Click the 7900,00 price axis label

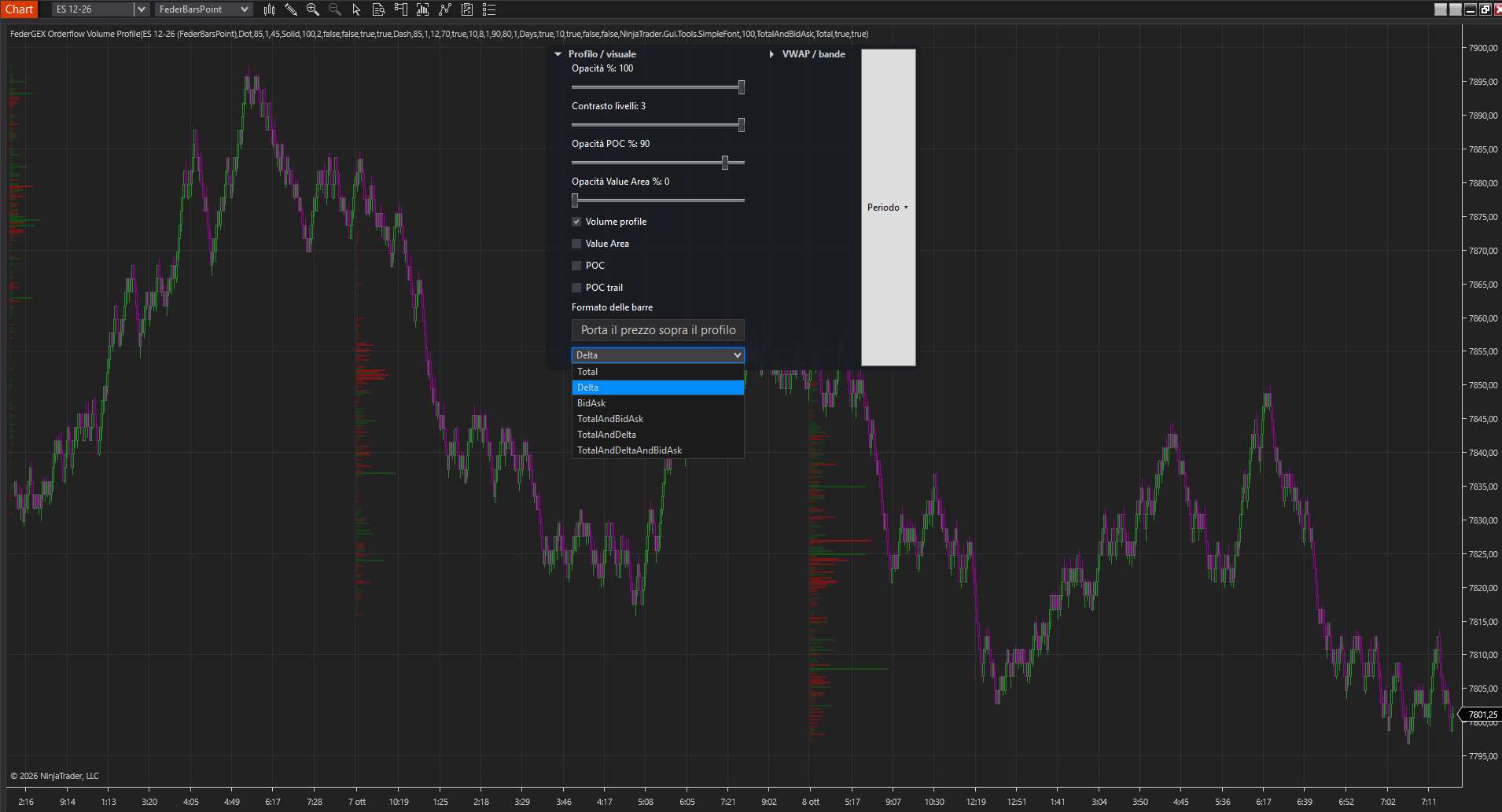1483,48
